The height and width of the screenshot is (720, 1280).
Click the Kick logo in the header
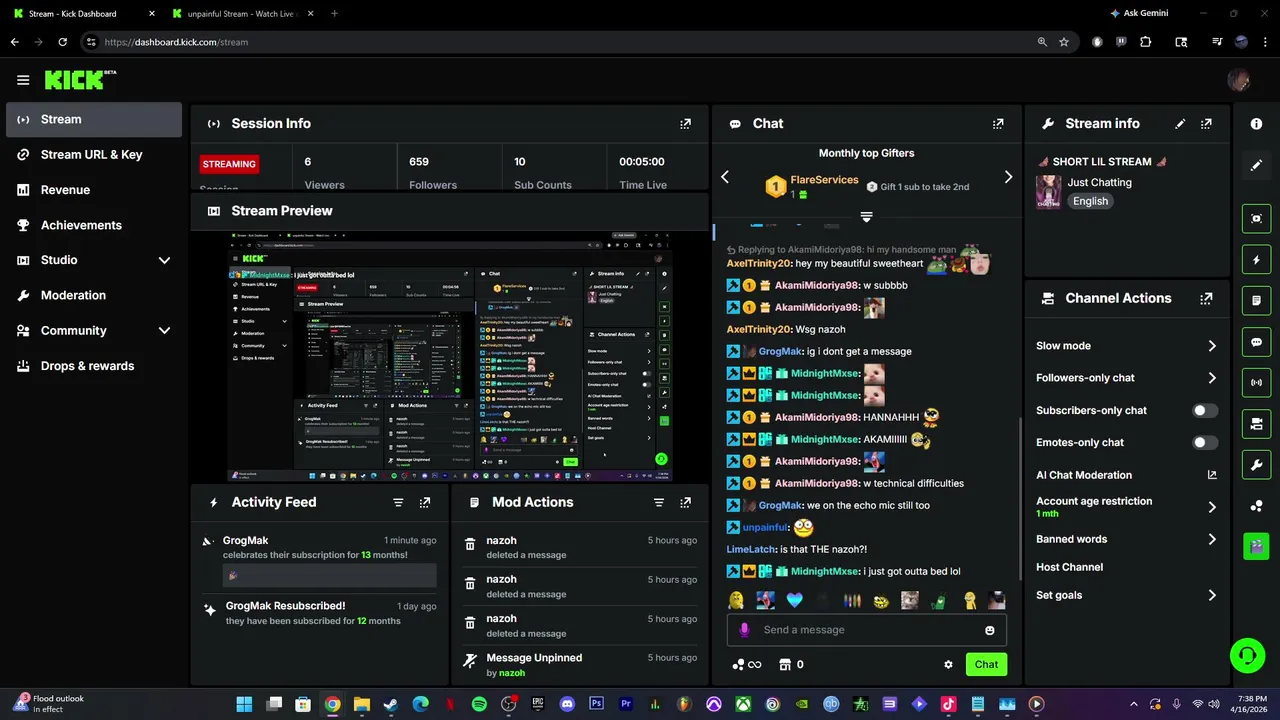point(80,80)
